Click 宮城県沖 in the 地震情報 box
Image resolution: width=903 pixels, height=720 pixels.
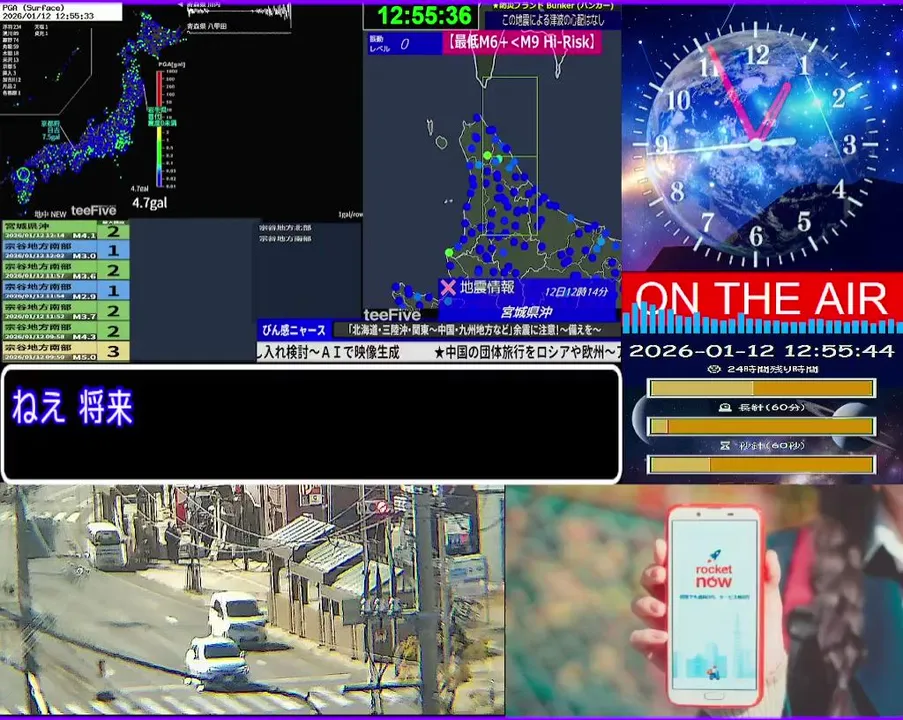tap(526, 312)
